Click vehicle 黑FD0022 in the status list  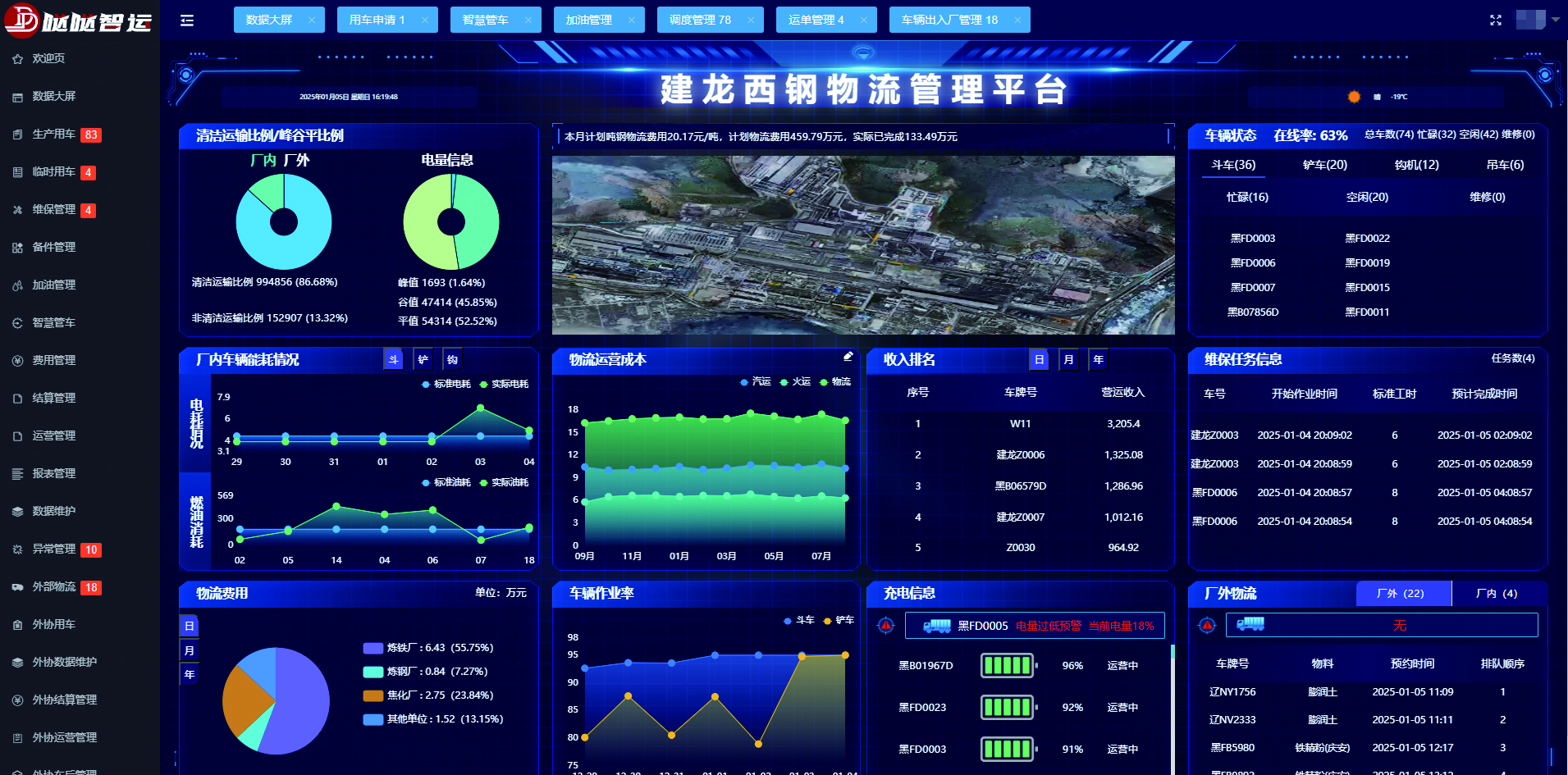[1367, 239]
